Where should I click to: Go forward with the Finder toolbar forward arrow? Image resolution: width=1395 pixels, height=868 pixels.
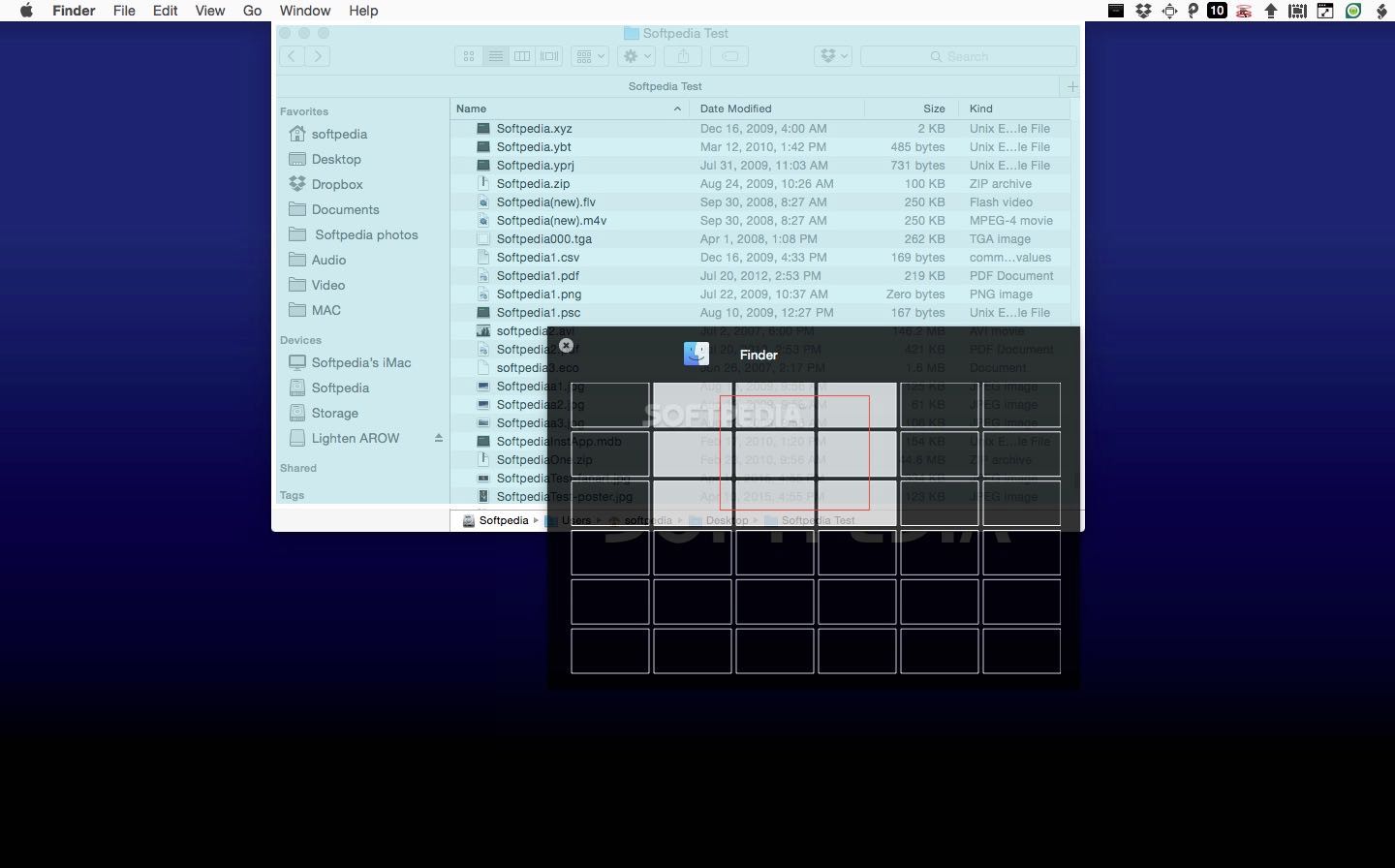point(318,56)
